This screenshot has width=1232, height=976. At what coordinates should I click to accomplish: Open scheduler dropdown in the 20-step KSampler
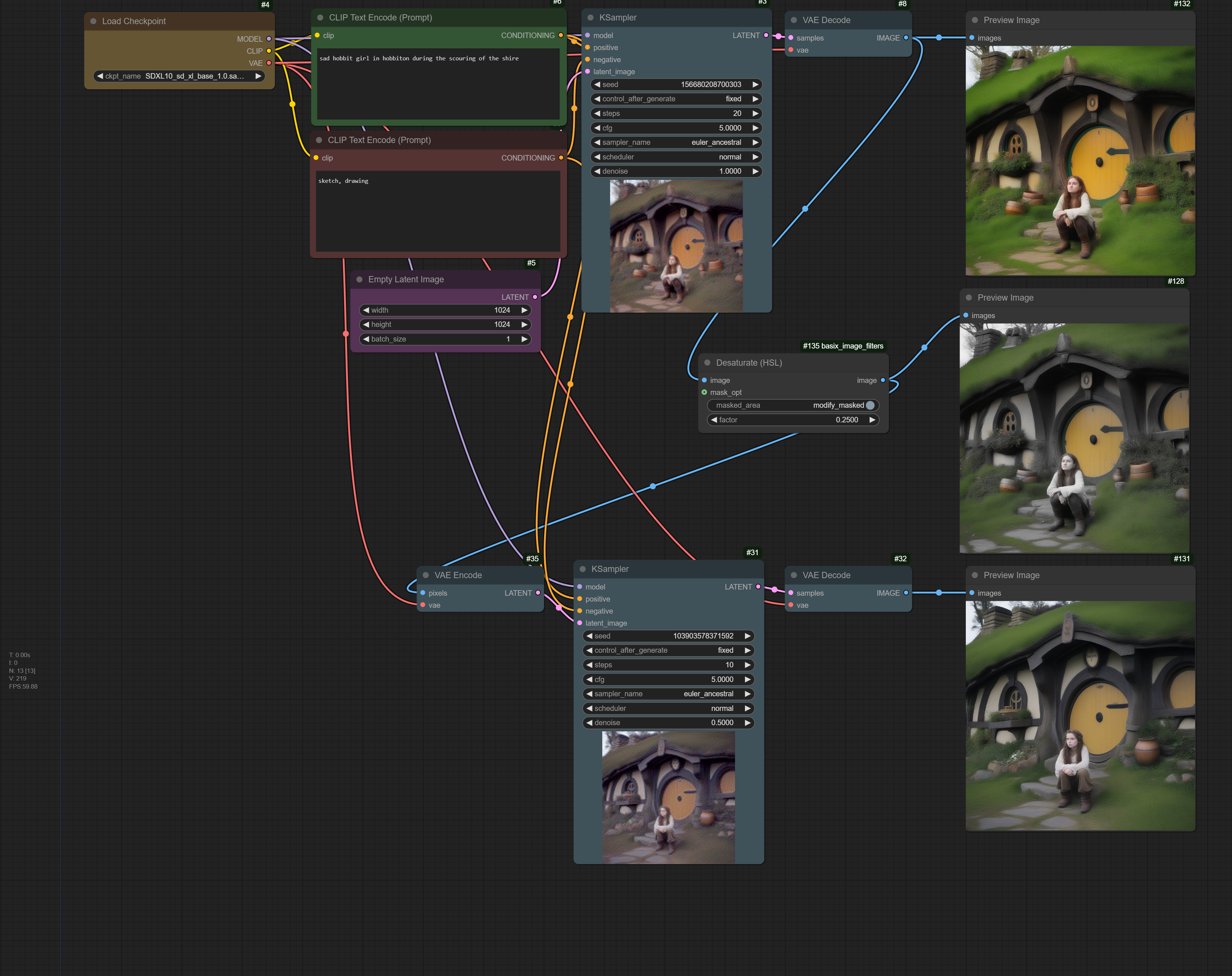677,157
